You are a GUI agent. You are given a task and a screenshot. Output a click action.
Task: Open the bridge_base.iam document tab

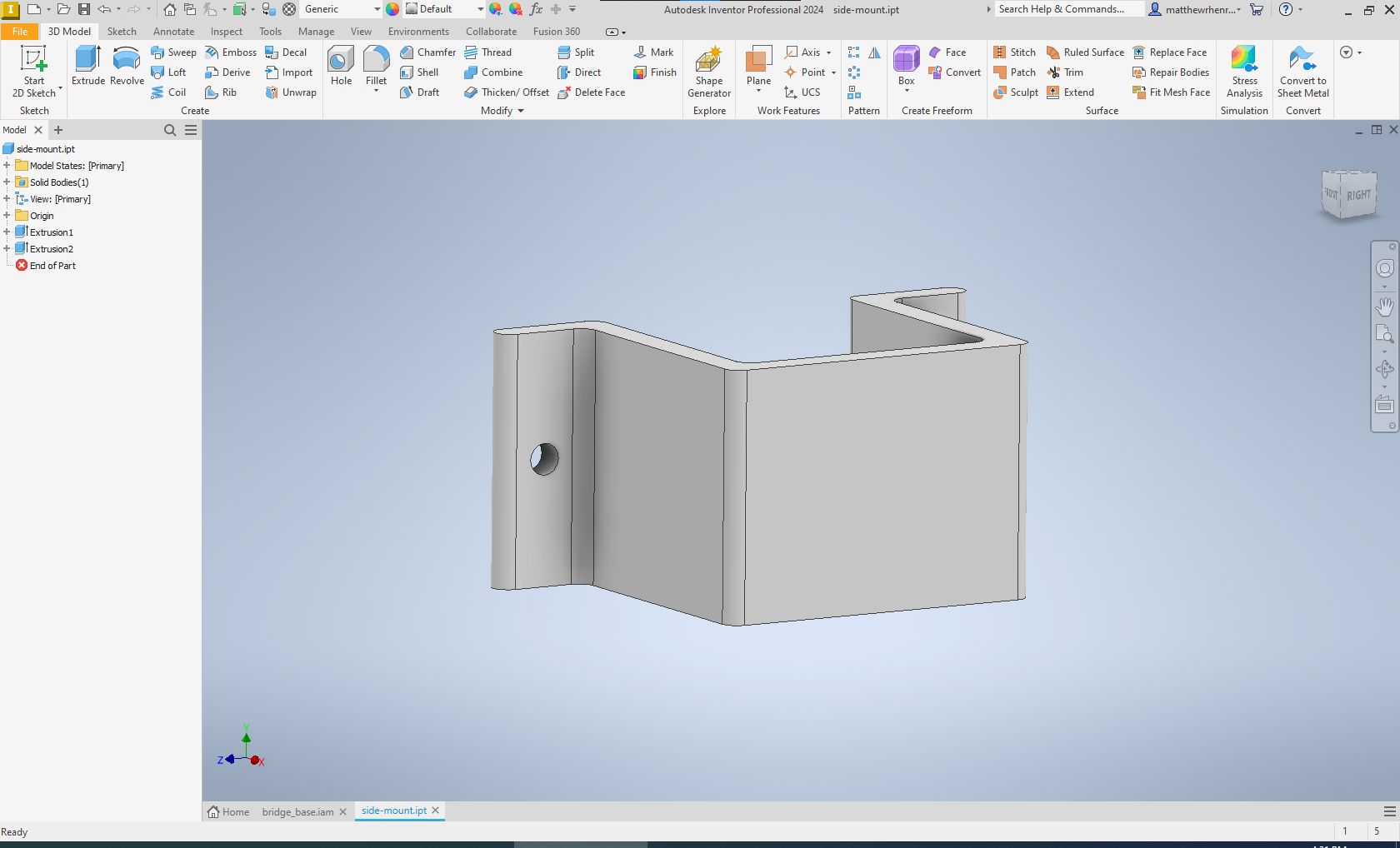coord(297,812)
